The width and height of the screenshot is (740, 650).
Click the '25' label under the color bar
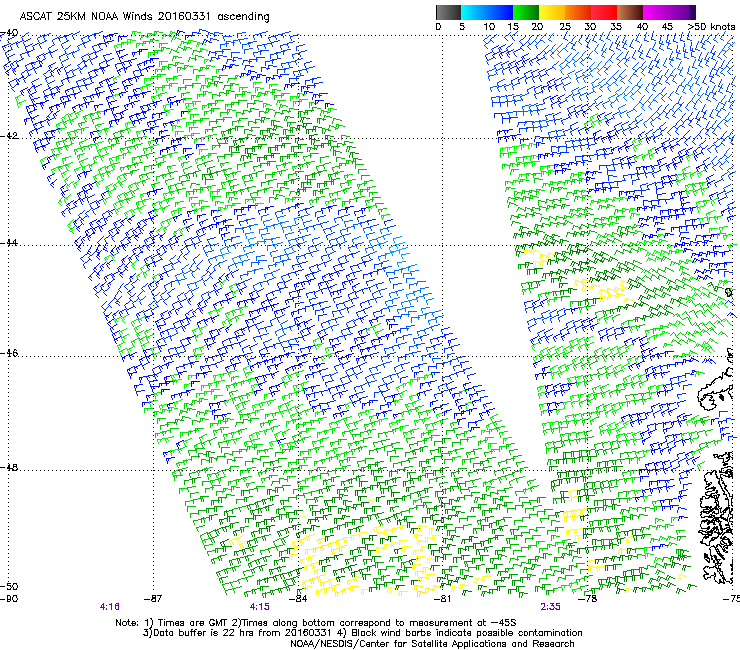[565, 26]
